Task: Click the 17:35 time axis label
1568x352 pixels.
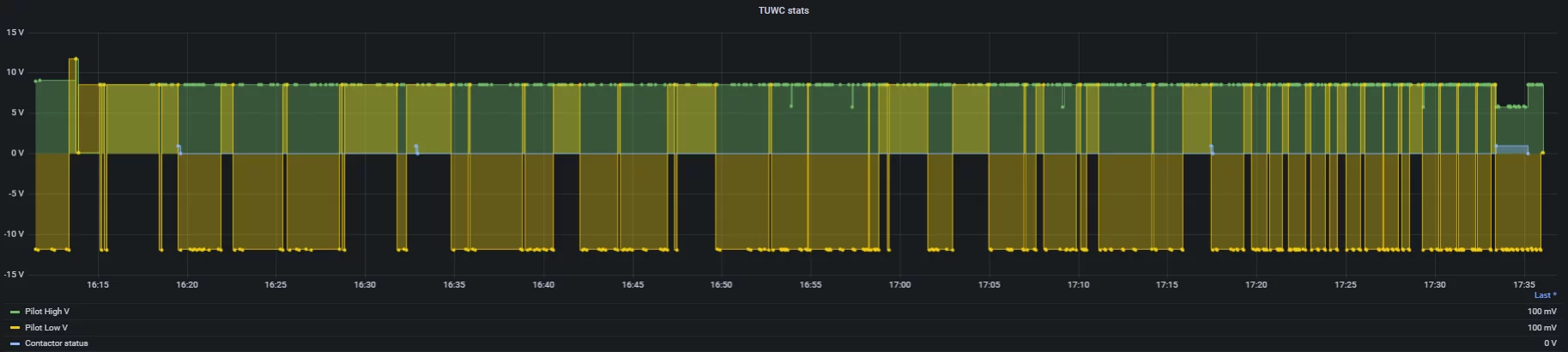Action: (1524, 285)
